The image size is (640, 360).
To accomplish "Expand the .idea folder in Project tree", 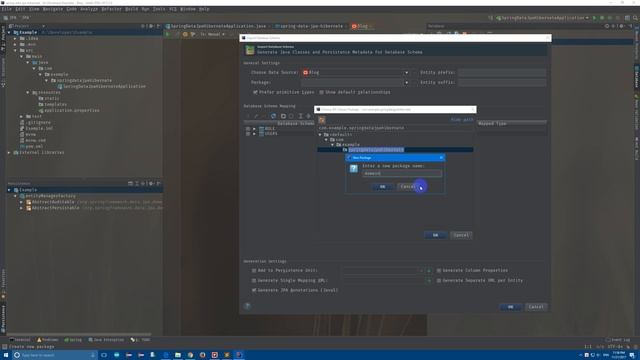I will click(x=16, y=38).
